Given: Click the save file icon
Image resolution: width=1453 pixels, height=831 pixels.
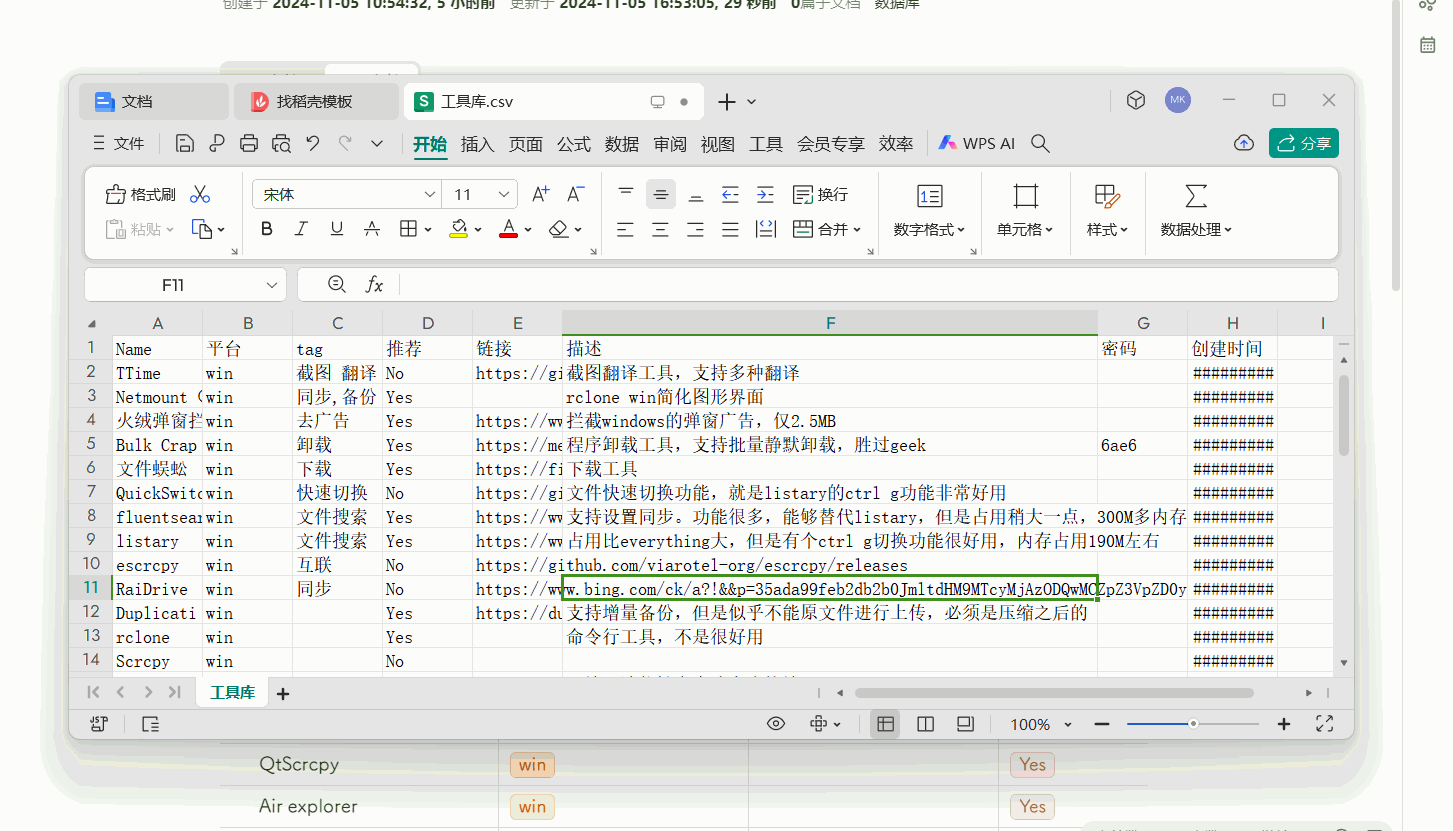Looking at the screenshot, I should tap(184, 144).
